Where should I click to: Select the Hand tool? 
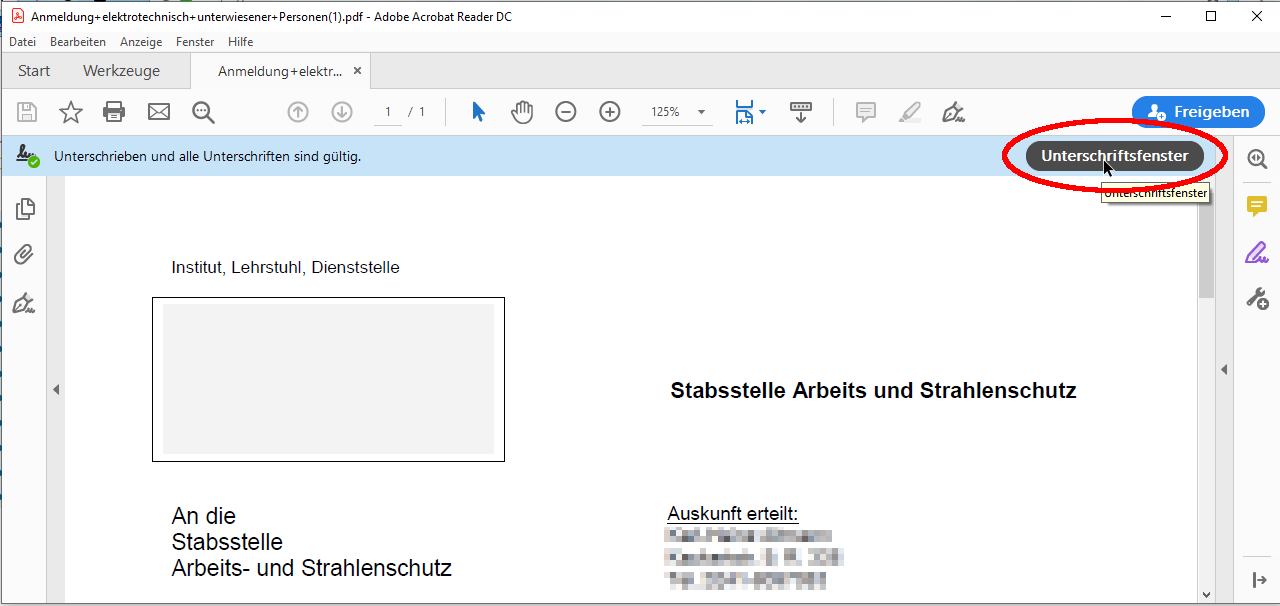coord(522,112)
